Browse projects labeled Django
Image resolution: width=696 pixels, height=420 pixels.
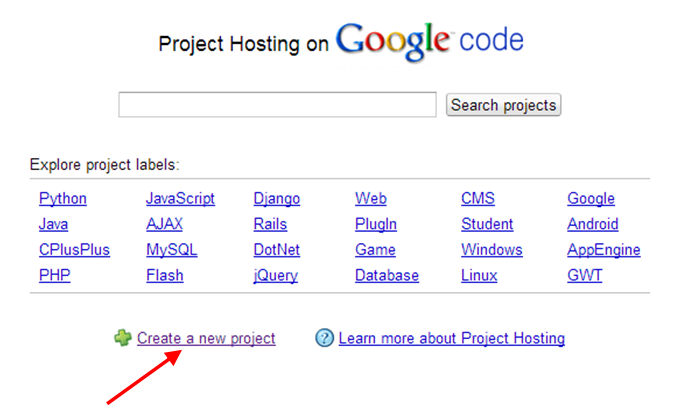tap(277, 199)
